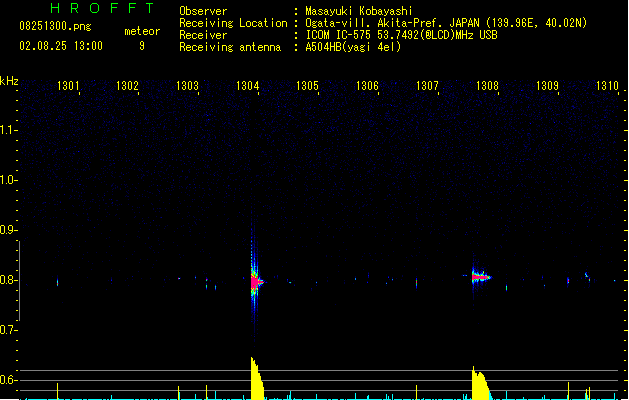The image size is (629, 400).
Task: Select the Ogata-vill. Akita-Pref. JAPAN location text
Action: 446,23
